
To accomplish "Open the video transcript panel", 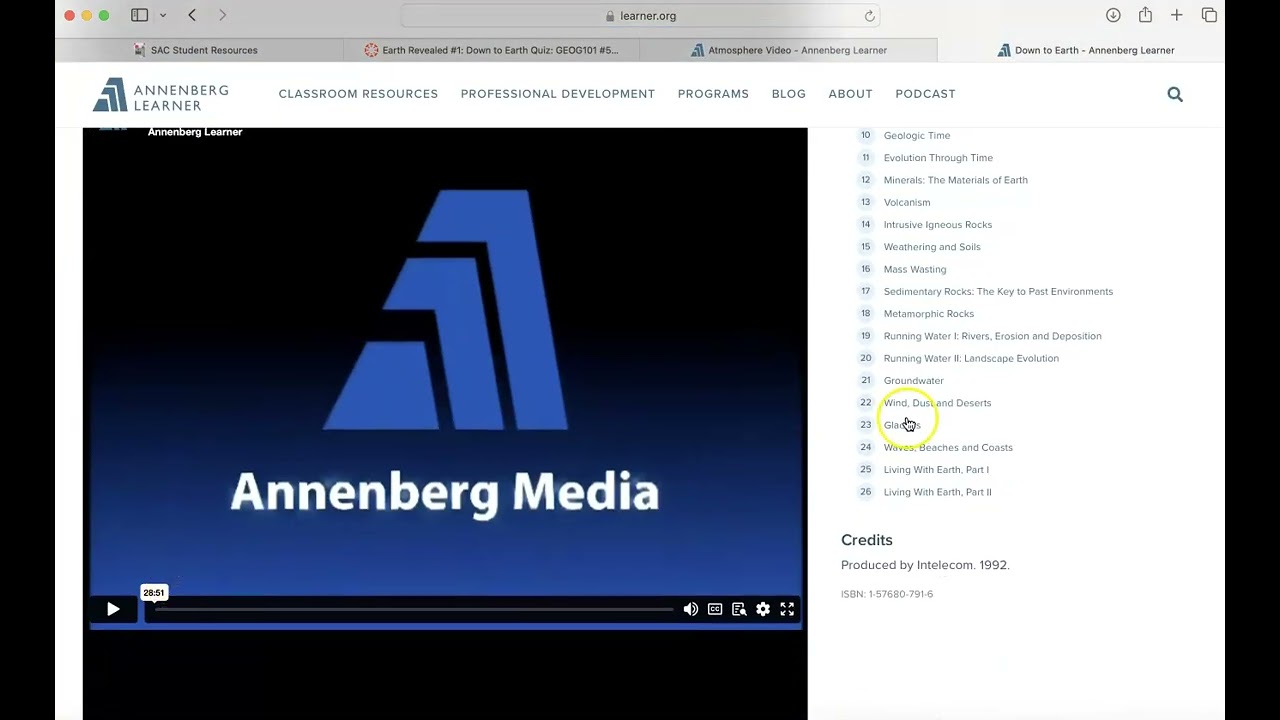I will tap(739, 609).
